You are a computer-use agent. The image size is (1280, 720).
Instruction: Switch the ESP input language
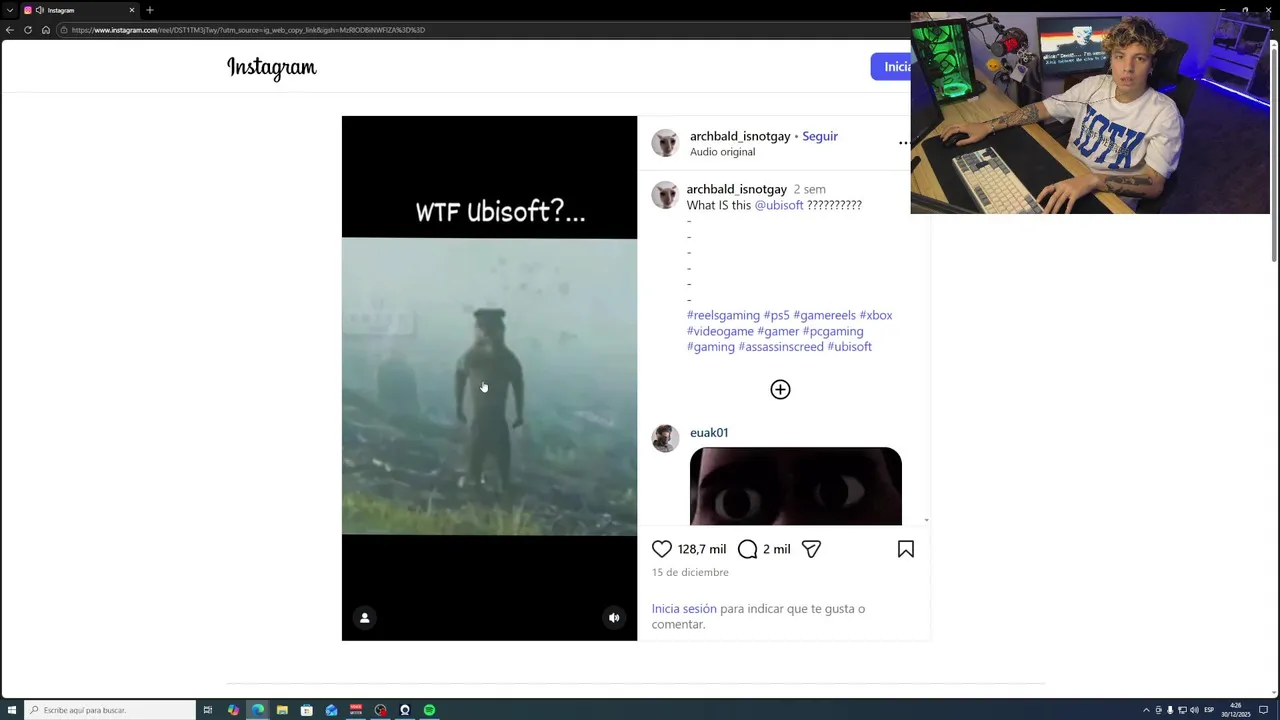click(x=1209, y=710)
